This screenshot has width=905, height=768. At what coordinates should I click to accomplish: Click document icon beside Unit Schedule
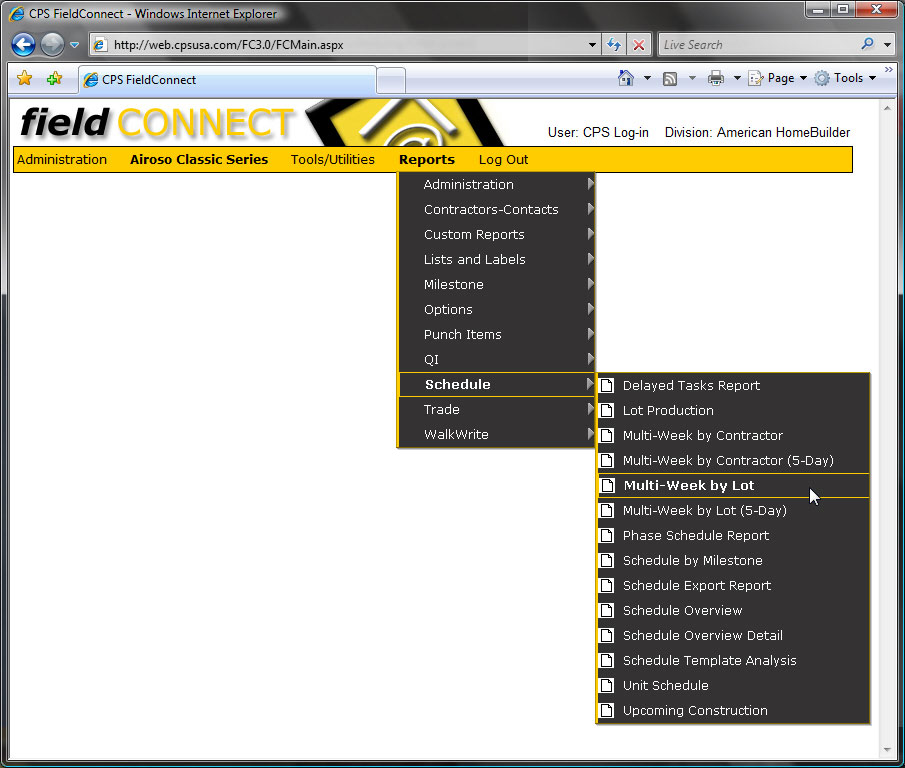607,685
